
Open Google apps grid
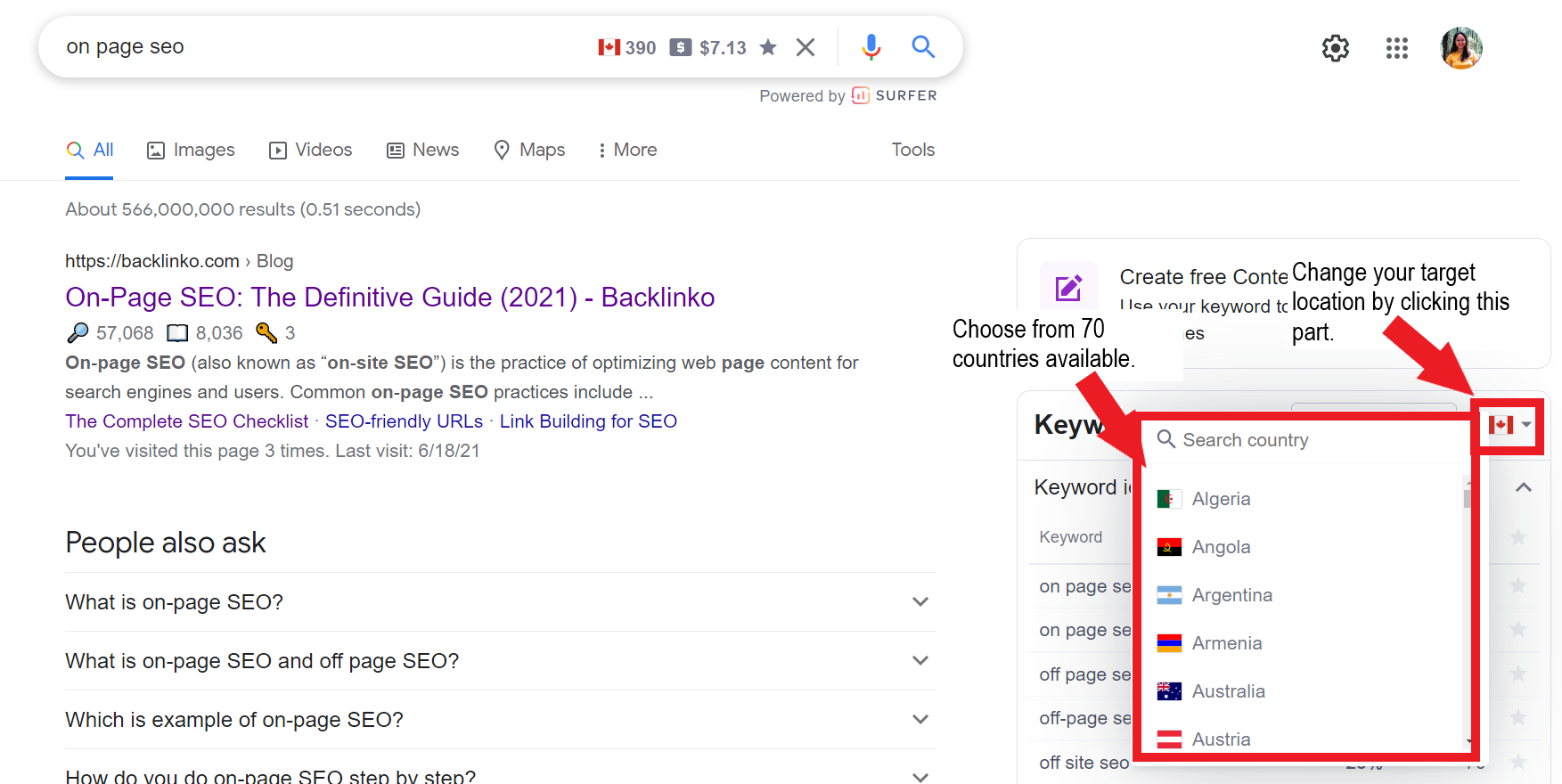[x=1397, y=48]
